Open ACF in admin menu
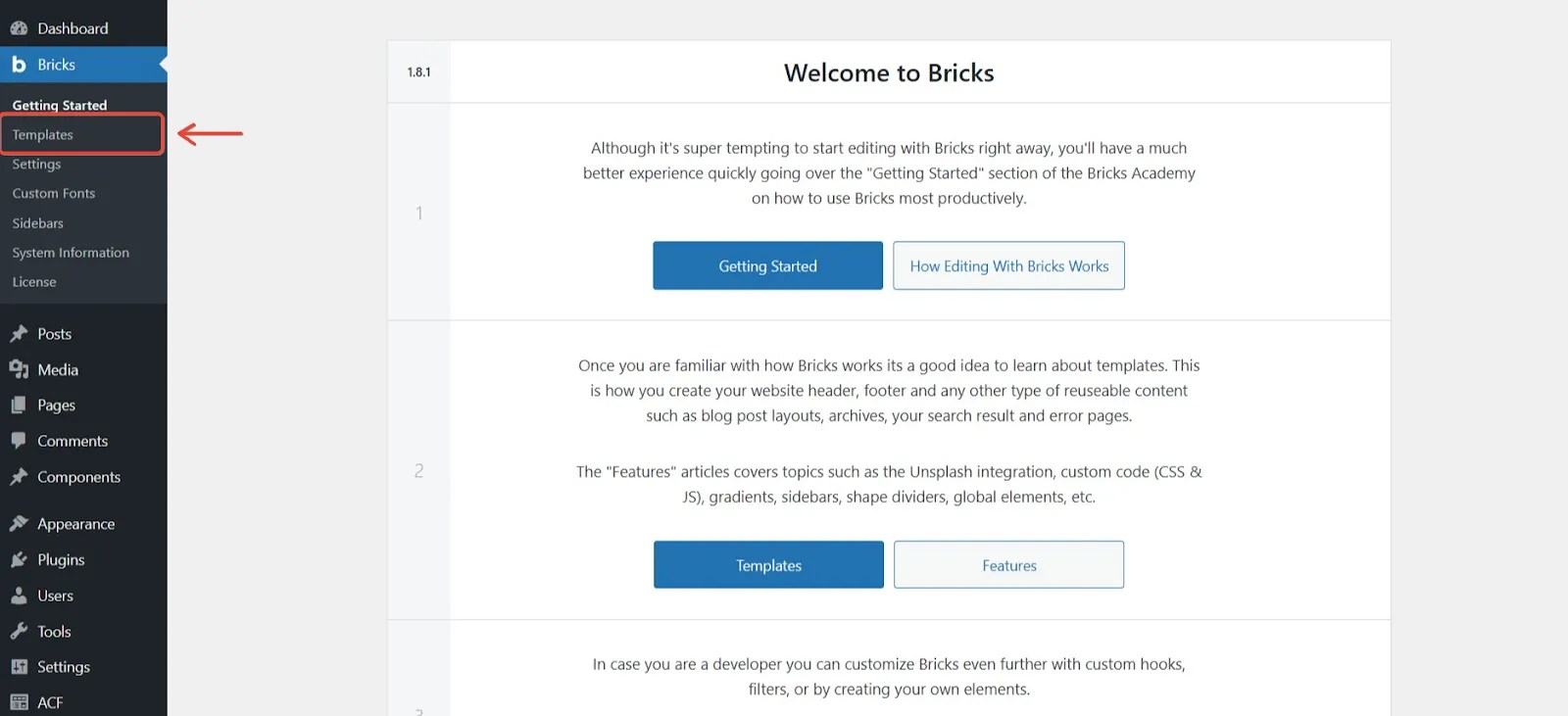Viewport: 1568px width, 716px height. [x=83, y=702]
